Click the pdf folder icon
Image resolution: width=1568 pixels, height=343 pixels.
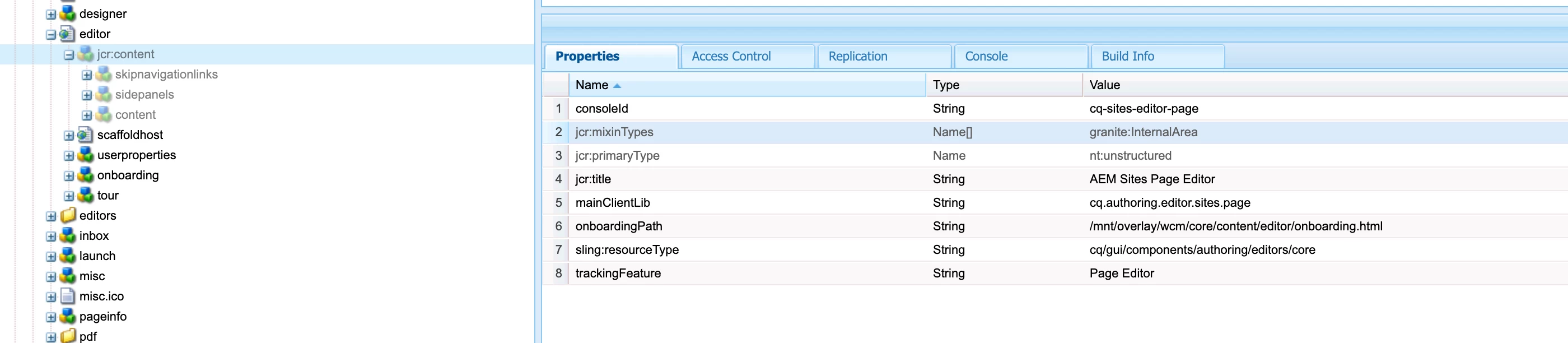pyautogui.click(x=68, y=336)
